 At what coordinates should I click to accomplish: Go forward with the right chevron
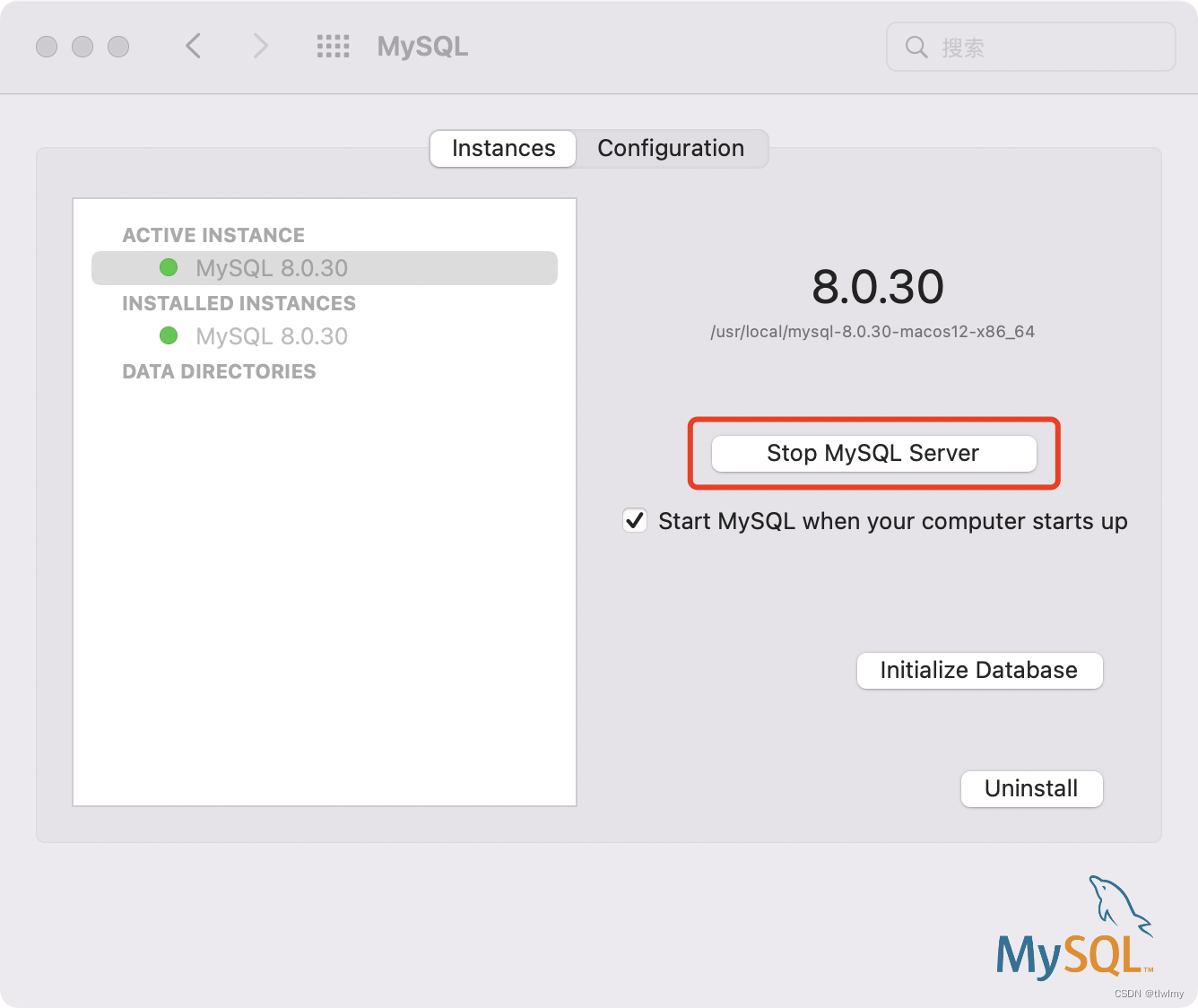tap(260, 46)
